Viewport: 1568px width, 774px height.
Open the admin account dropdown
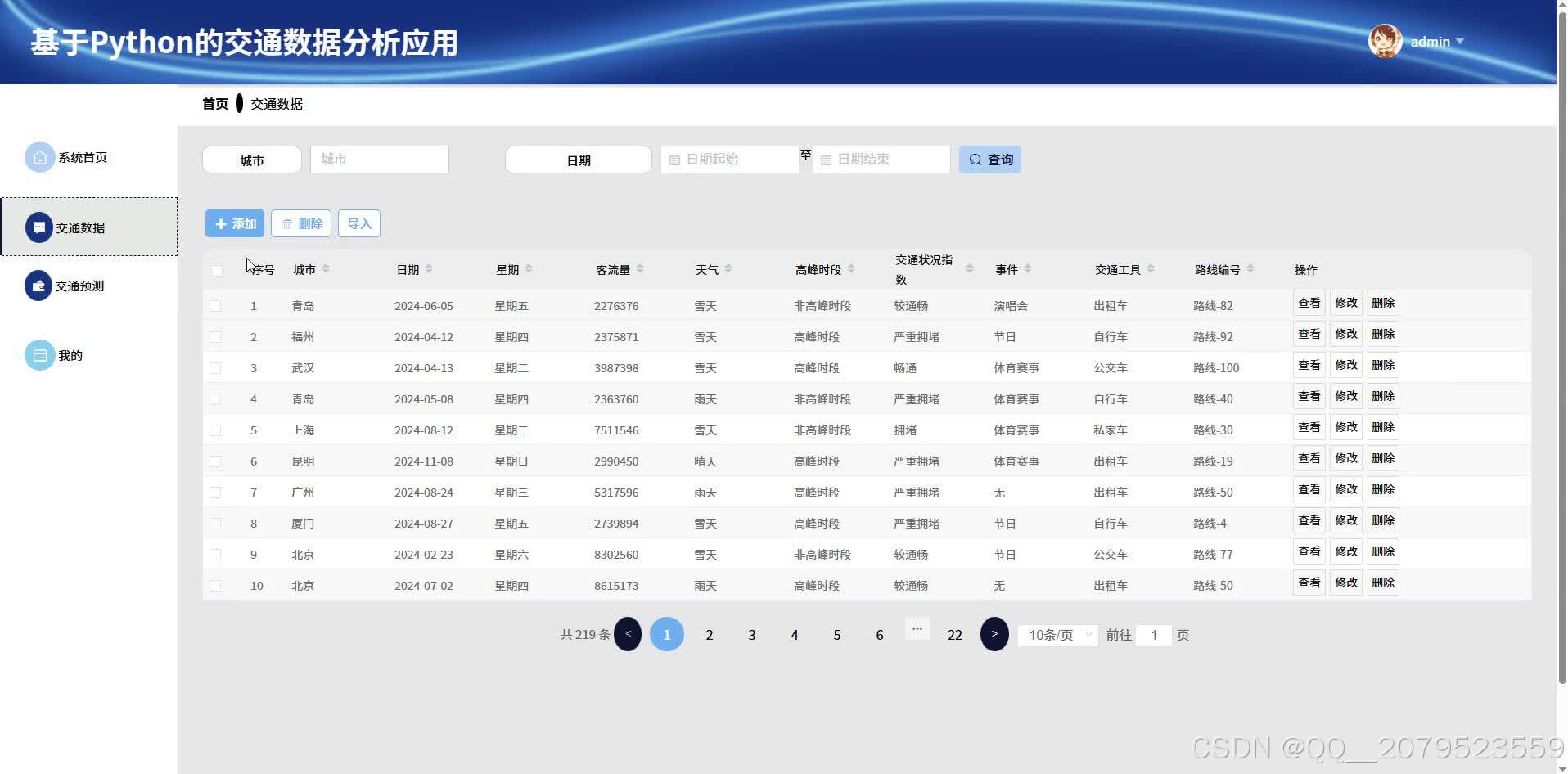1438,42
